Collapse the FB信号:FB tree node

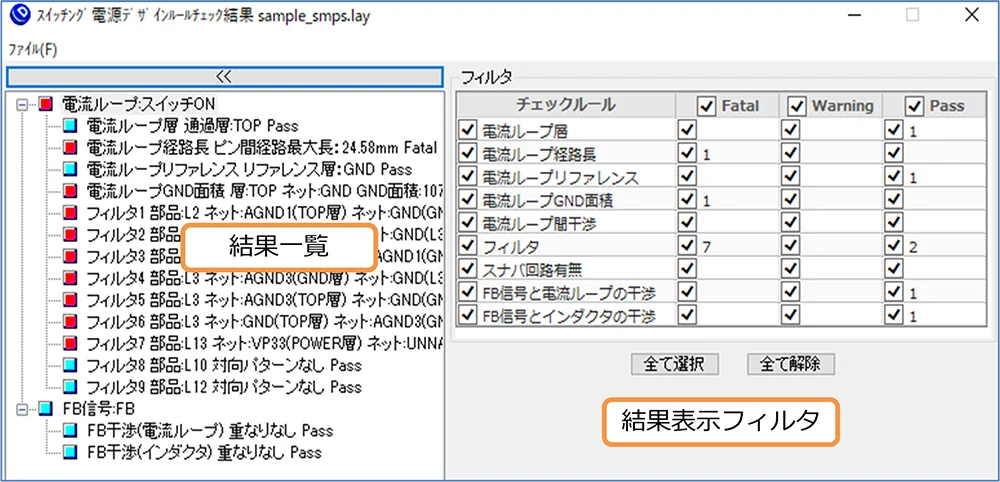tap(22, 408)
